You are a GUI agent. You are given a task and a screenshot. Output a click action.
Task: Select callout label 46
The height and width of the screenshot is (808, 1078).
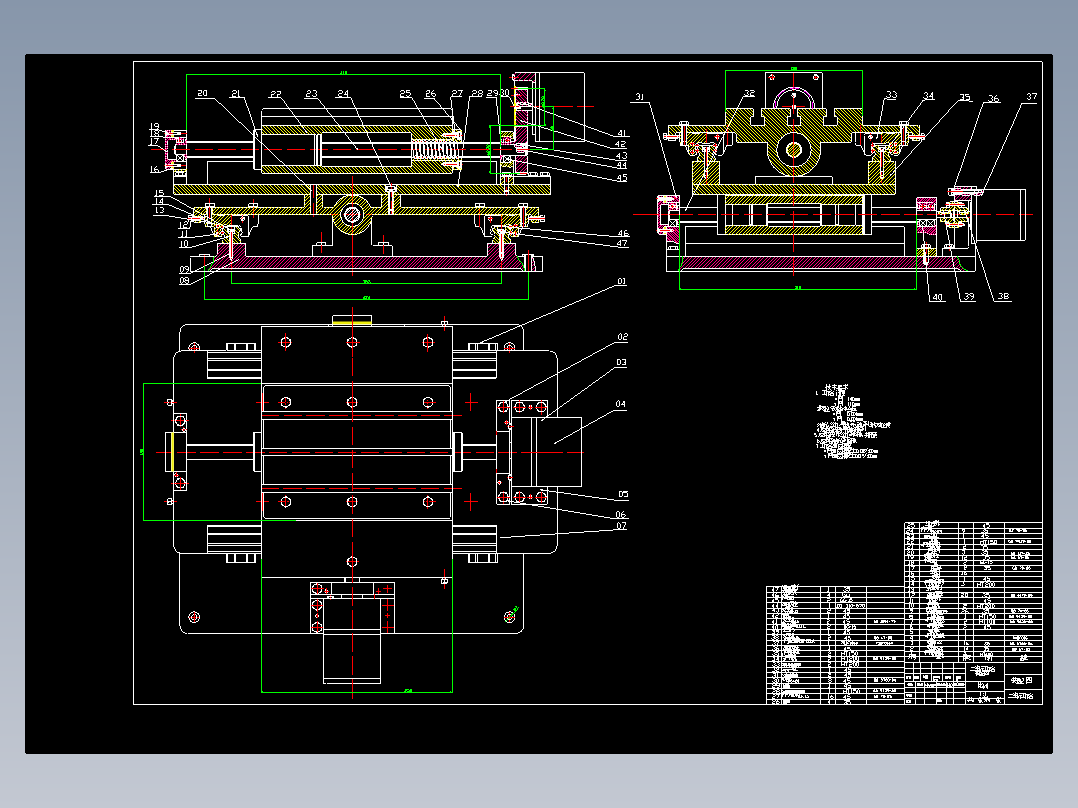[x=623, y=234]
